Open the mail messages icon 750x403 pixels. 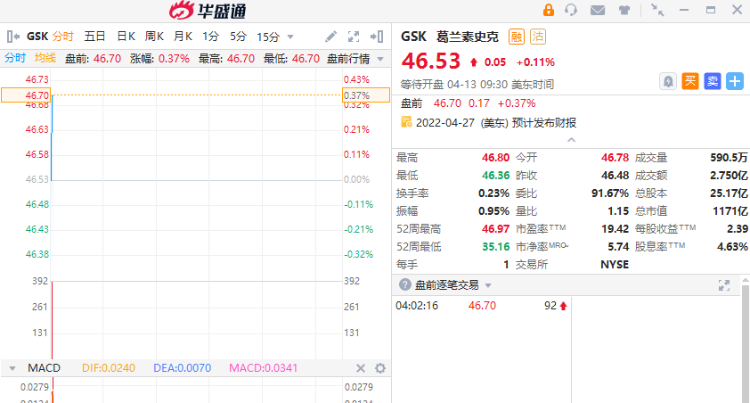point(597,10)
